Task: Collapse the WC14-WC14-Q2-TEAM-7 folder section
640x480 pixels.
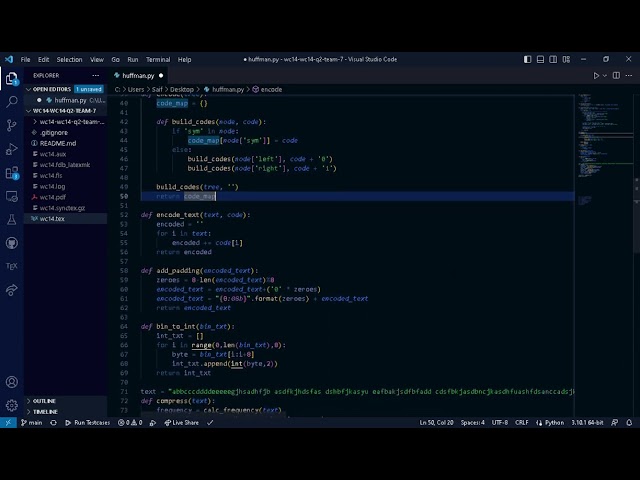Action: tap(65, 111)
